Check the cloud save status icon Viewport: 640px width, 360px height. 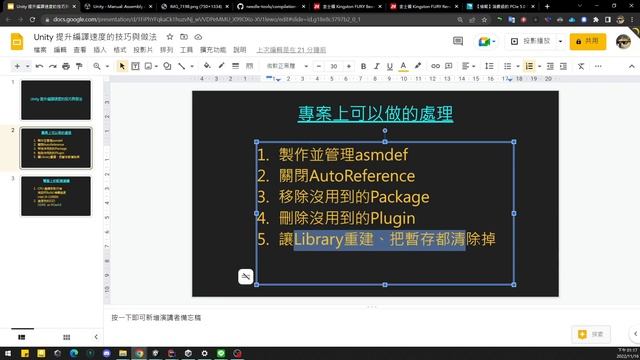pyautogui.click(x=198, y=37)
